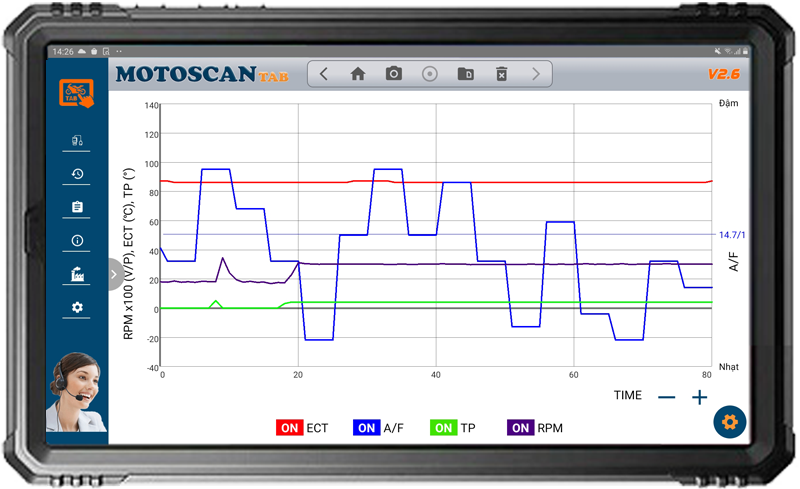This screenshot has height=489, width=800.
Task: Open chart settings via round orange gear
Action: click(x=730, y=422)
